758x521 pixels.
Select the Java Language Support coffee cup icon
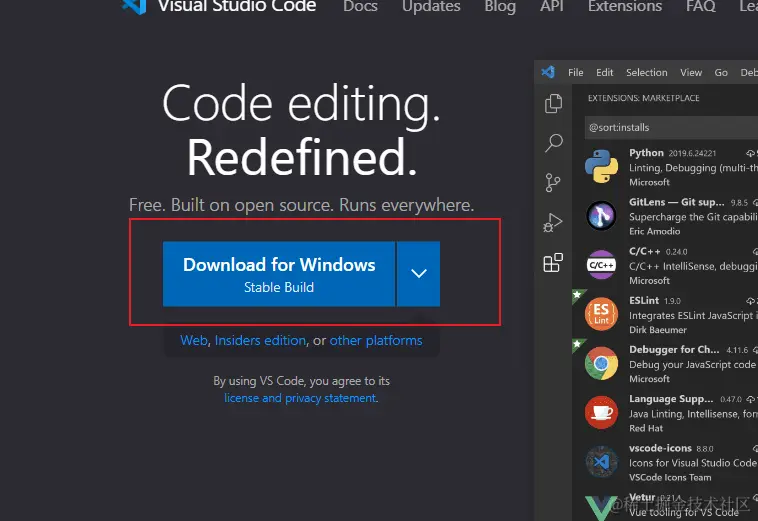[601, 412]
